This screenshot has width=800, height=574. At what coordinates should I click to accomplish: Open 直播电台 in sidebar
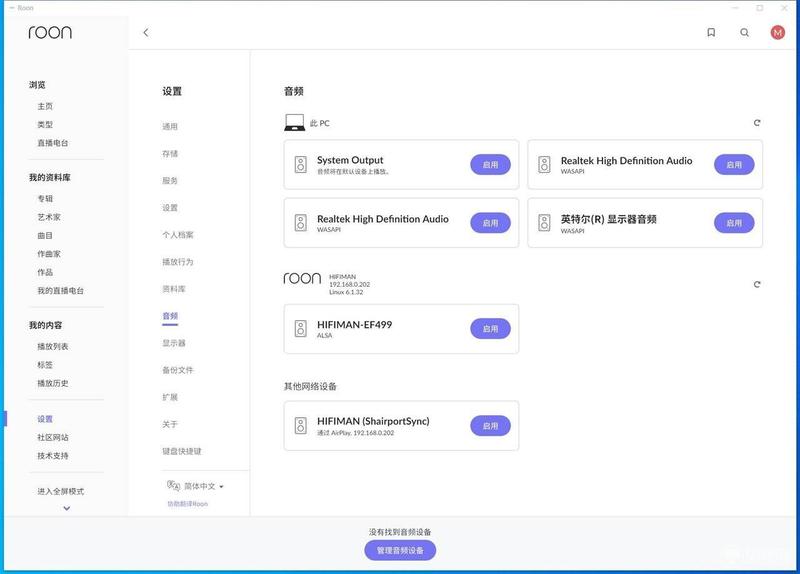click(x=53, y=143)
